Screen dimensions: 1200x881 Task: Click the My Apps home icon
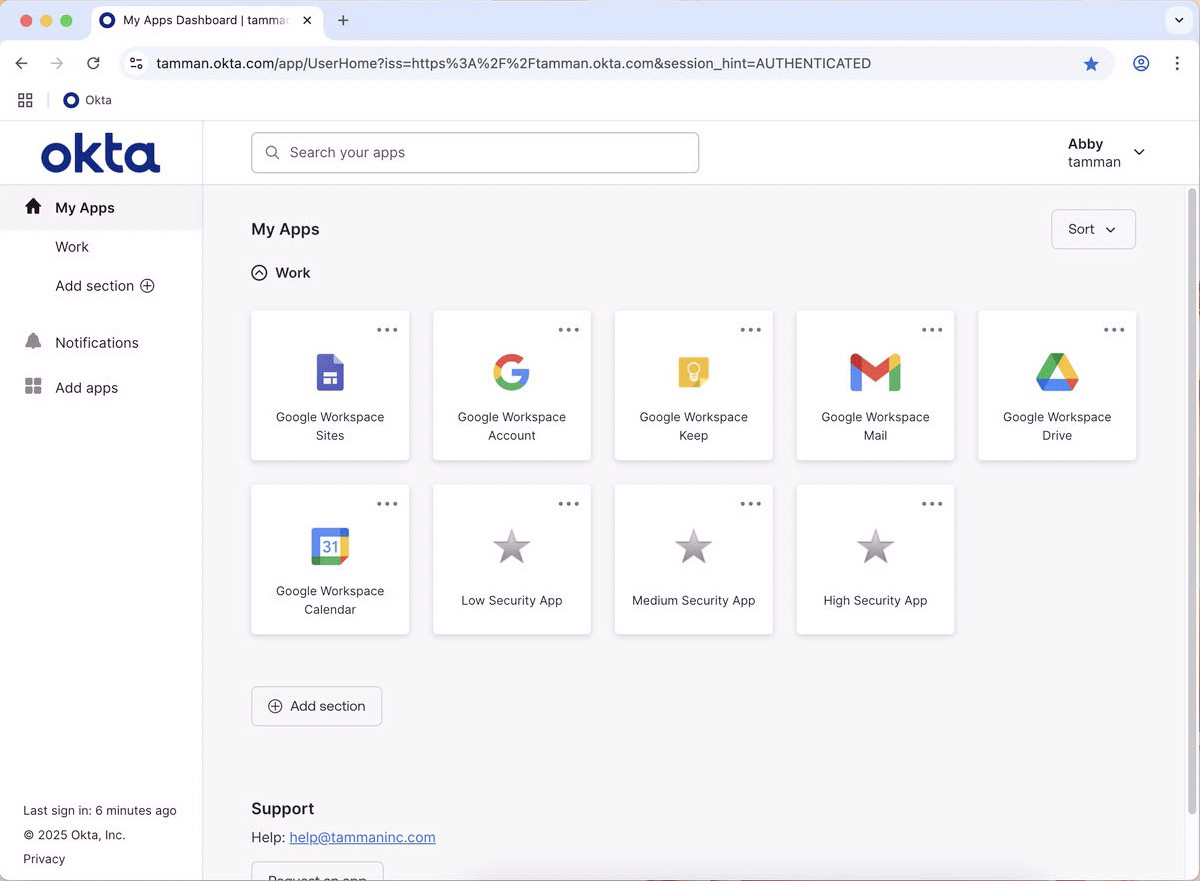click(33, 206)
